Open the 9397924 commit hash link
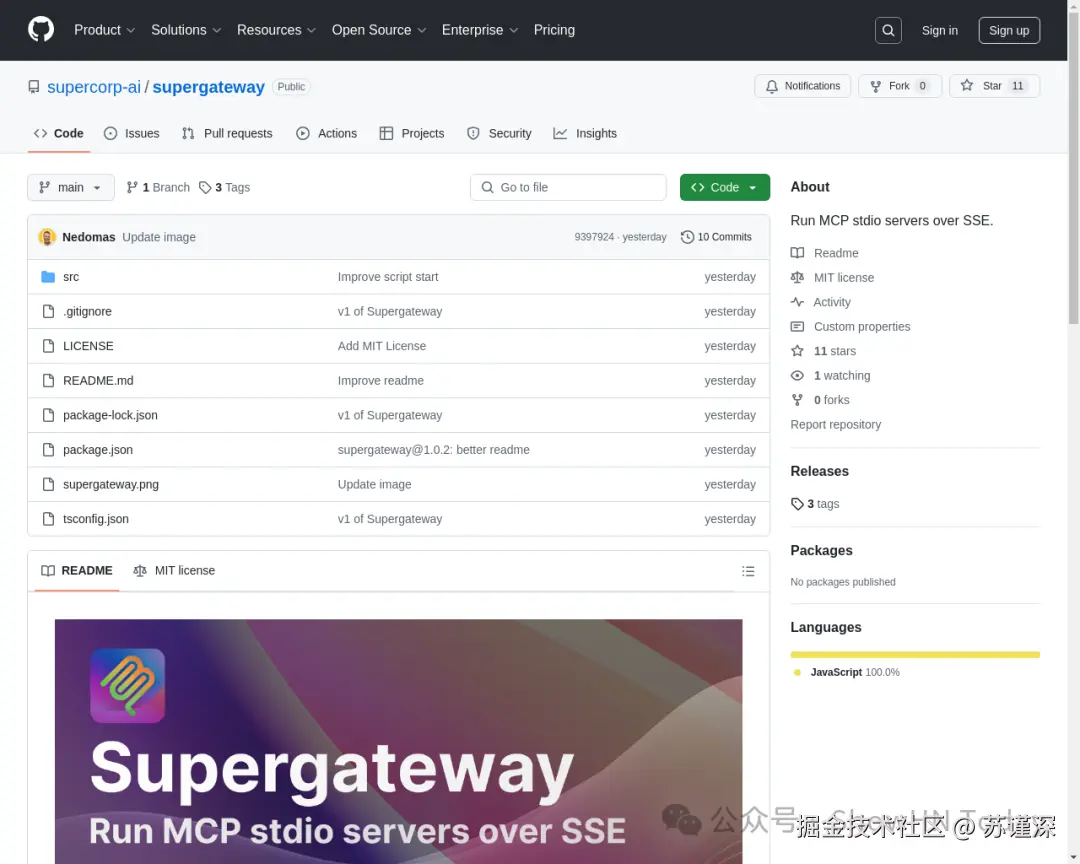Viewport: 1080px width, 864px height. click(x=594, y=237)
